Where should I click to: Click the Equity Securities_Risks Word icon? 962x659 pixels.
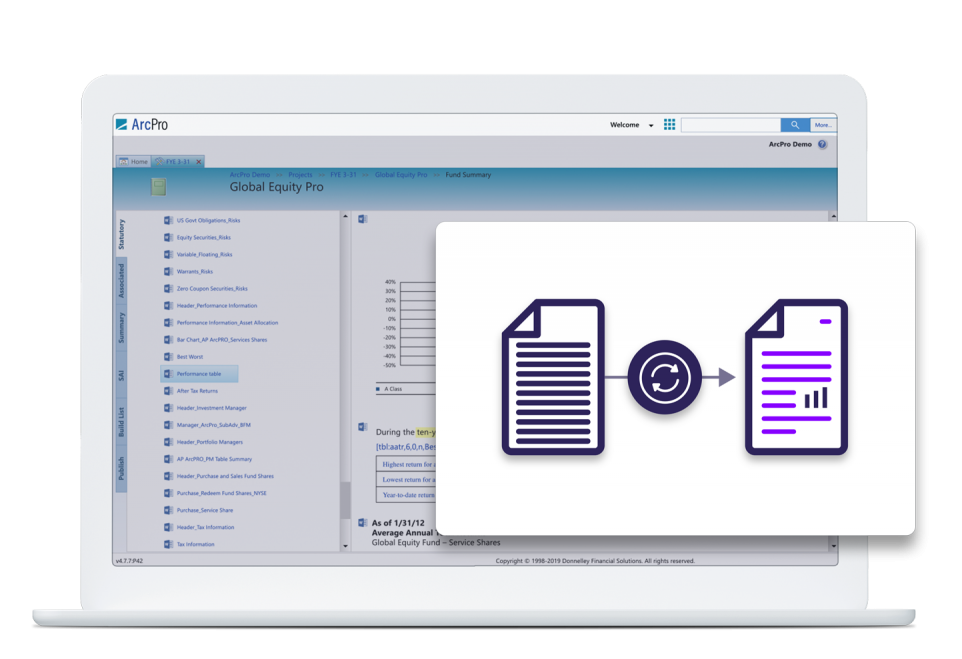click(168, 237)
